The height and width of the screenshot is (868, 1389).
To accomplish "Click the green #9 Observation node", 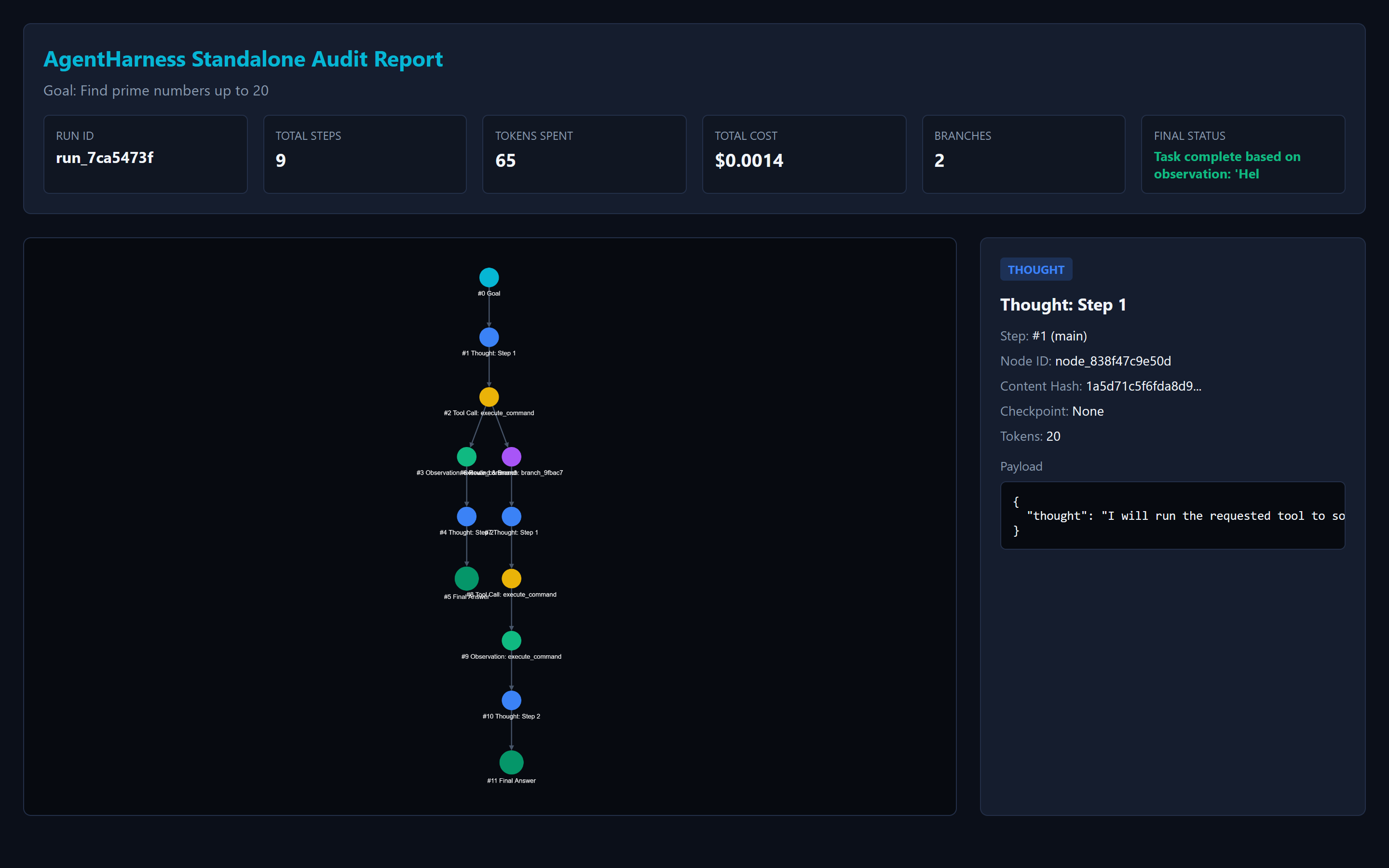I will click(x=511, y=640).
